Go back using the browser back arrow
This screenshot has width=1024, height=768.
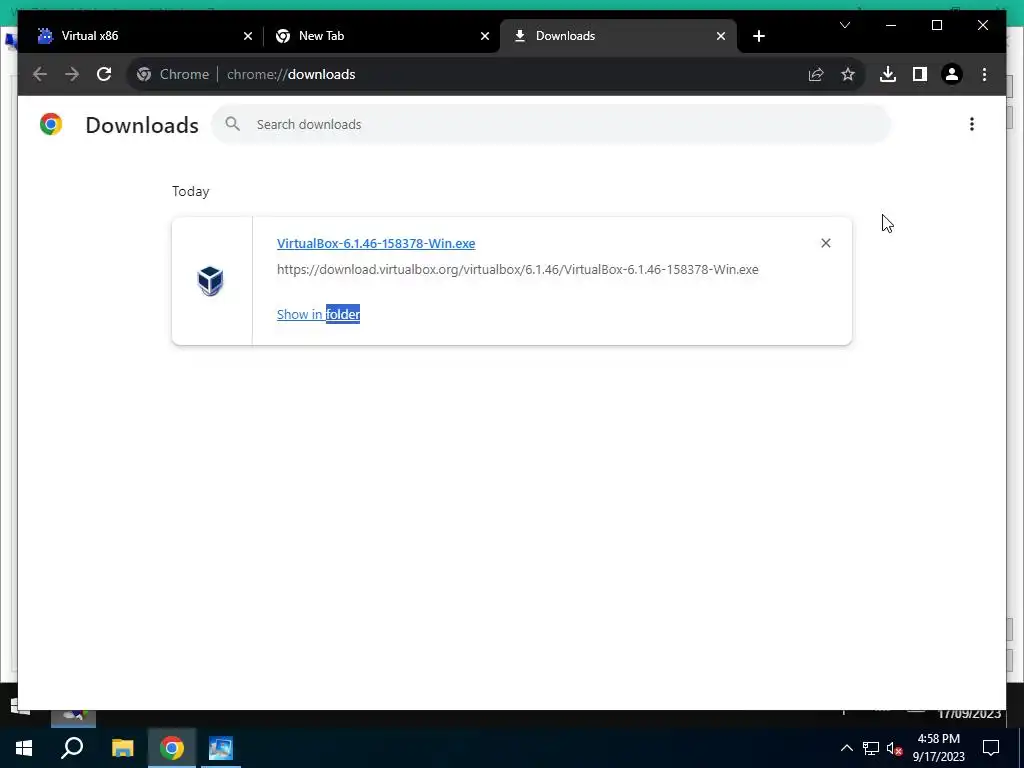point(40,74)
